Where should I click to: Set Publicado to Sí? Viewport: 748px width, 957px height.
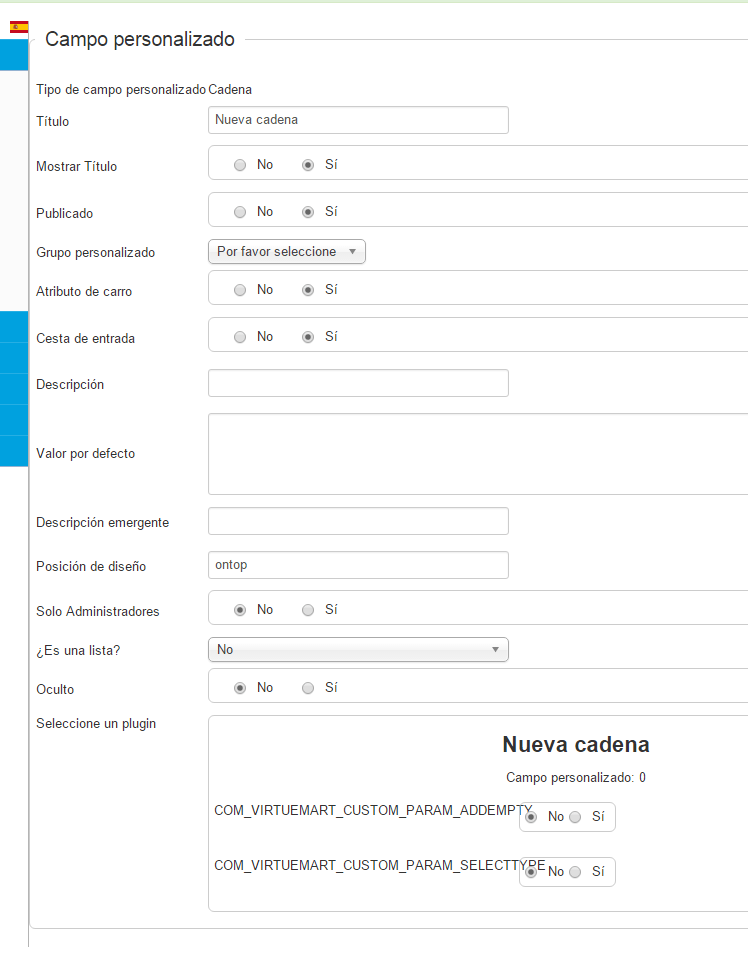tap(308, 212)
